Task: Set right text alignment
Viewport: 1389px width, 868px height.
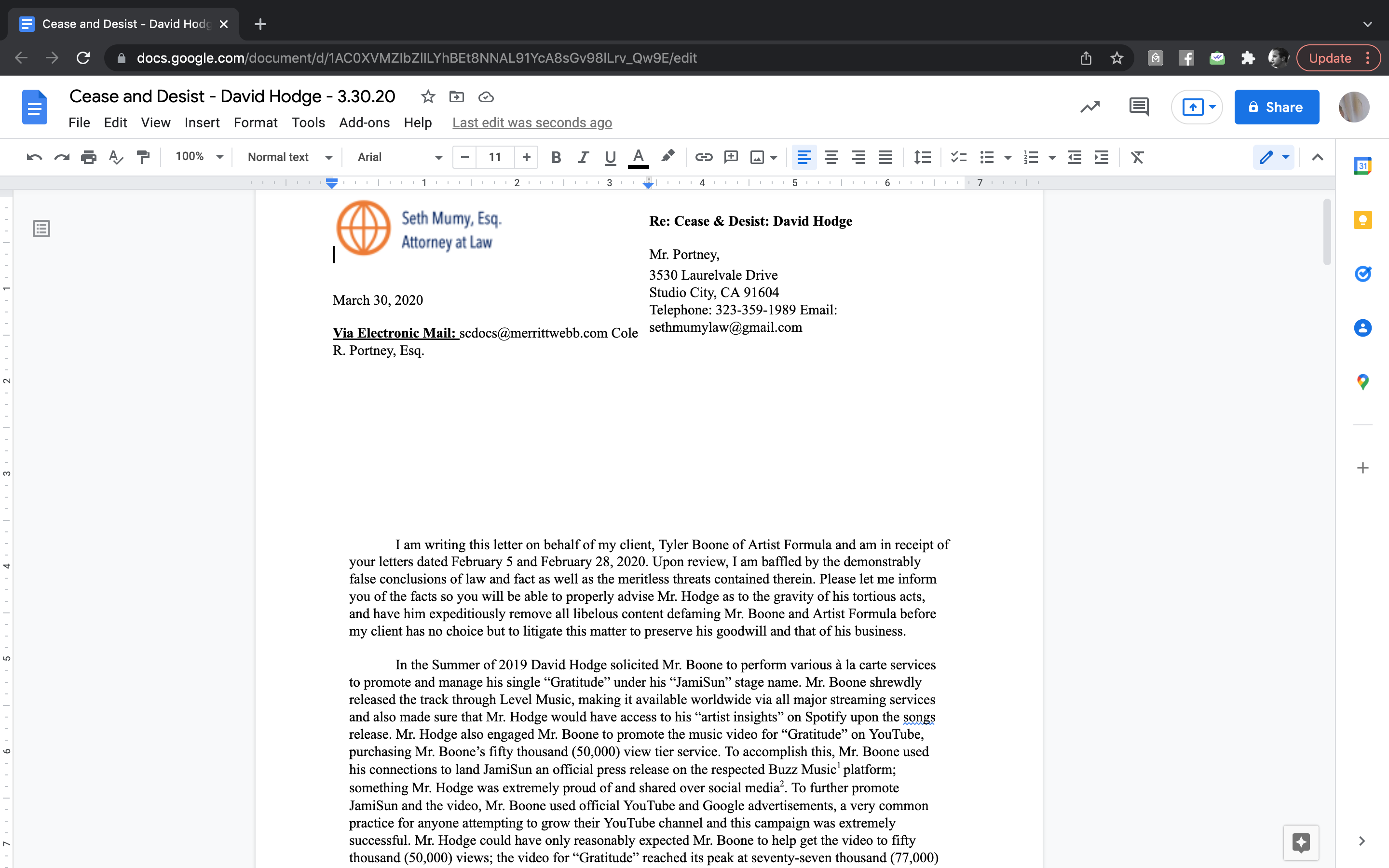Action: (x=858, y=157)
